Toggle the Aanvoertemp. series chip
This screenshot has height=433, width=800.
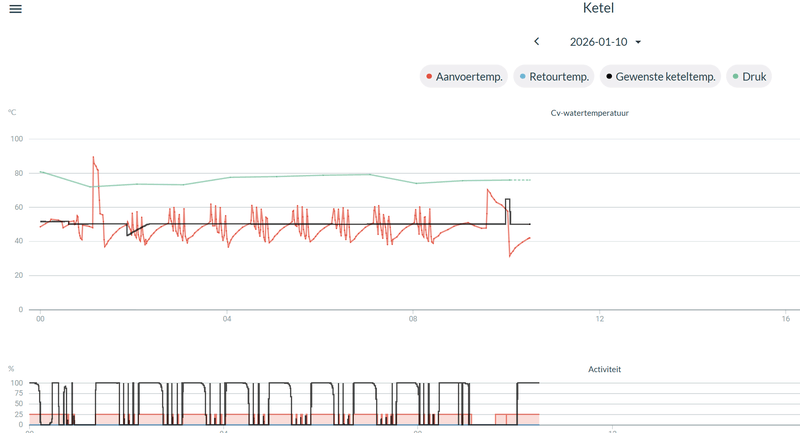tap(464, 77)
